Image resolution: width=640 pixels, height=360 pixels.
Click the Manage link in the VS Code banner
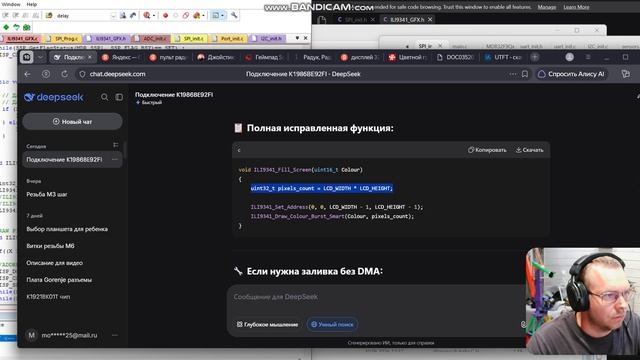pos(547,7)
